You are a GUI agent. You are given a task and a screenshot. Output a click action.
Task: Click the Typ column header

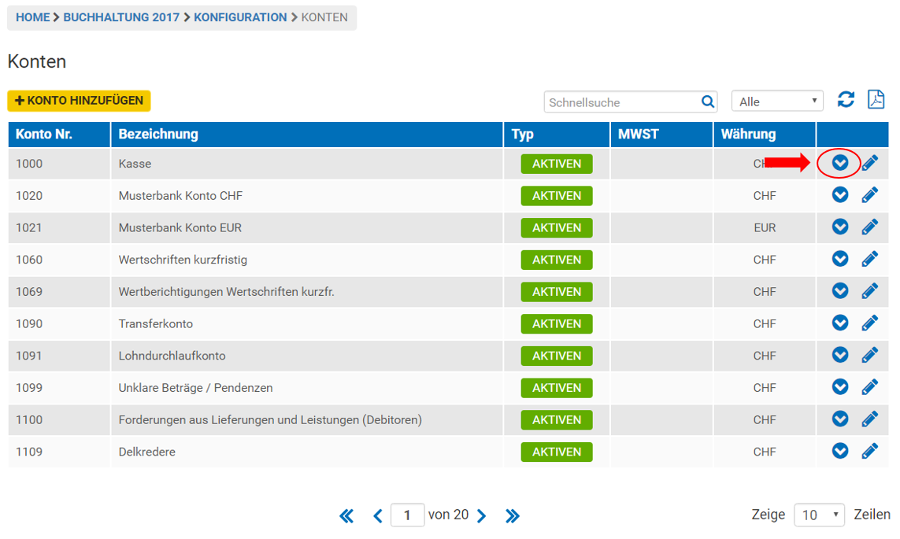556,134
